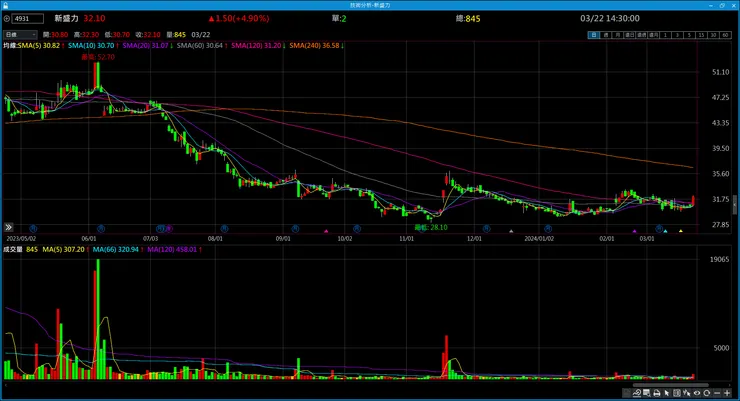Zoom out chart with minus icon
Viewport: 740px width, 401px height.
click(x=717, y=393)
